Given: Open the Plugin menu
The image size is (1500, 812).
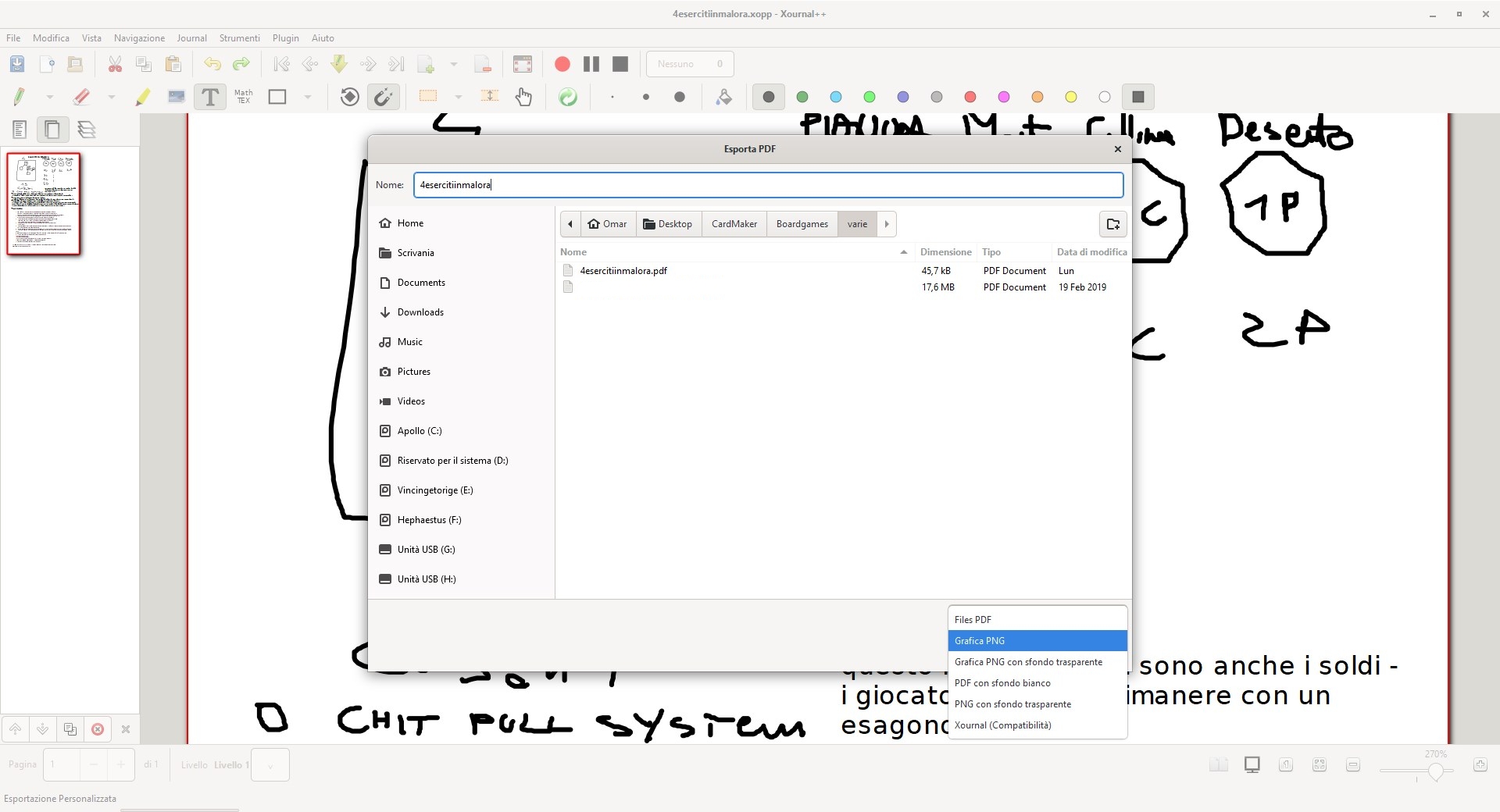Looking at the screenshot, I should click(x=286, y=38).
